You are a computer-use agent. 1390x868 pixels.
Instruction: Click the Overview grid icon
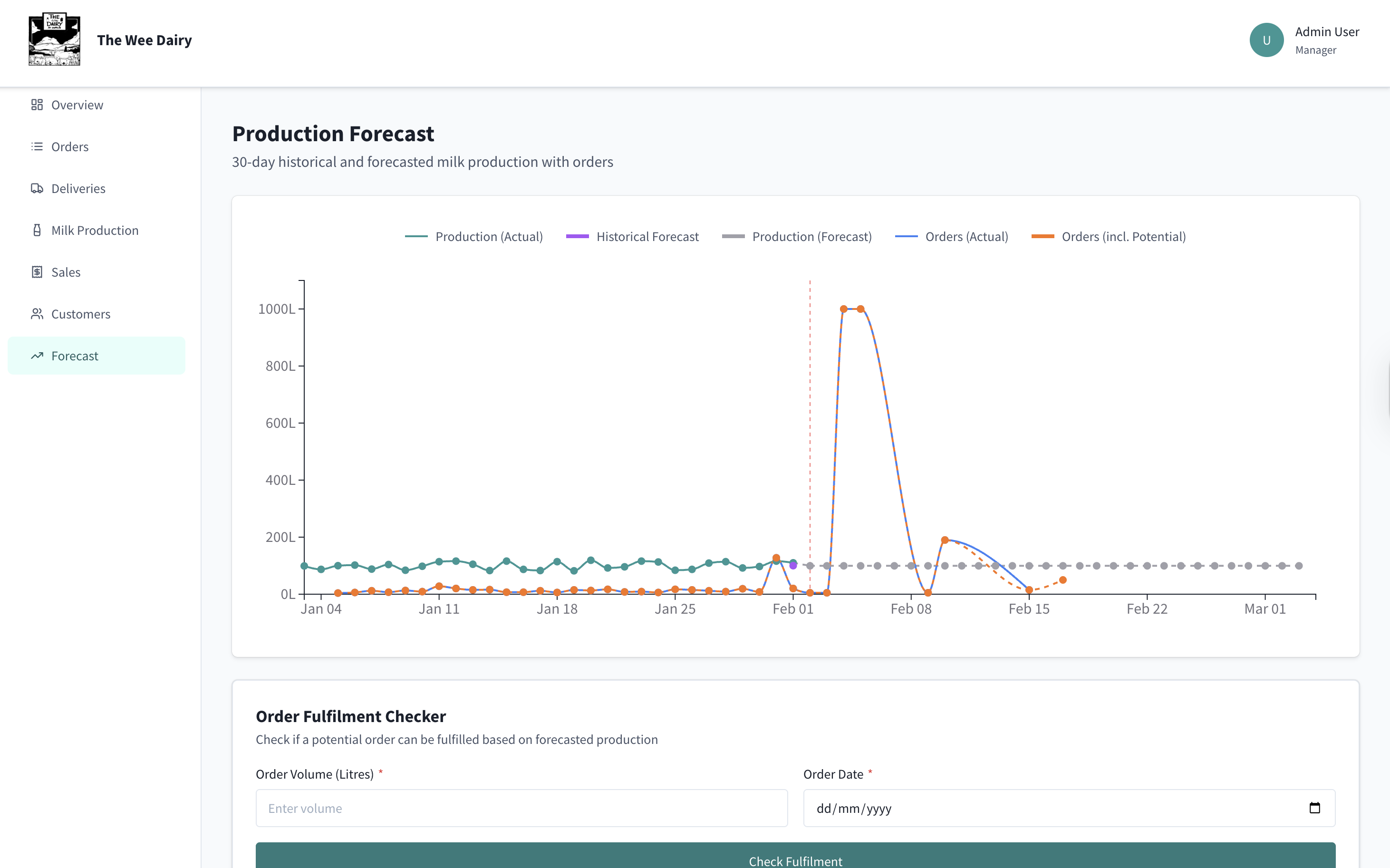click(x=37, y=105)
